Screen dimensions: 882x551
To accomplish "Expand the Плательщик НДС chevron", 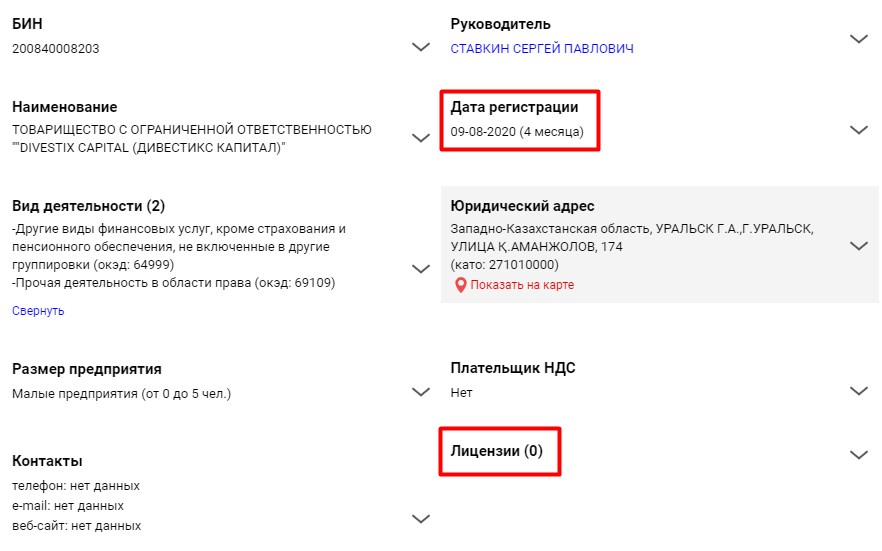I will click(x=858, y=392).
